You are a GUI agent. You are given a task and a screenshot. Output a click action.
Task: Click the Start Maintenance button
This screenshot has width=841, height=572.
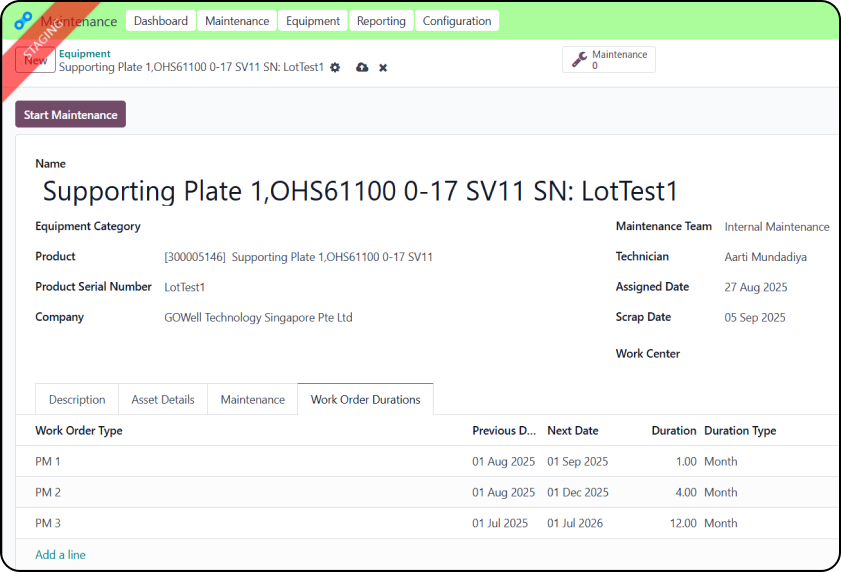point(70,115)
